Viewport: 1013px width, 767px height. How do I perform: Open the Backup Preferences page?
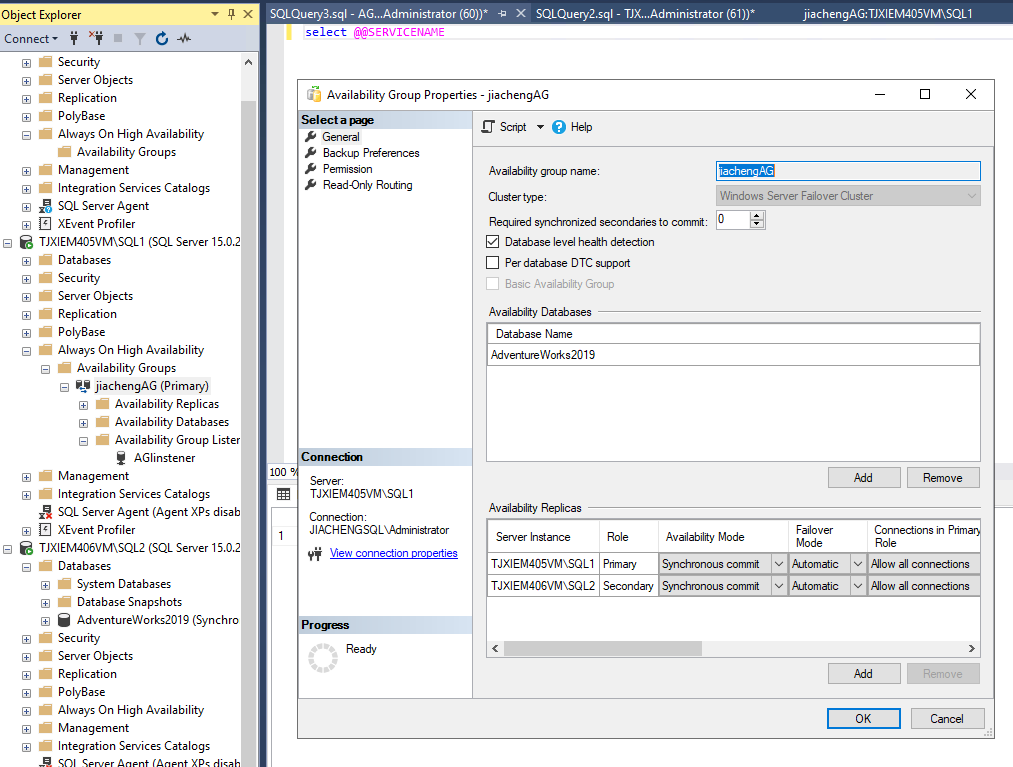point(370,153)
